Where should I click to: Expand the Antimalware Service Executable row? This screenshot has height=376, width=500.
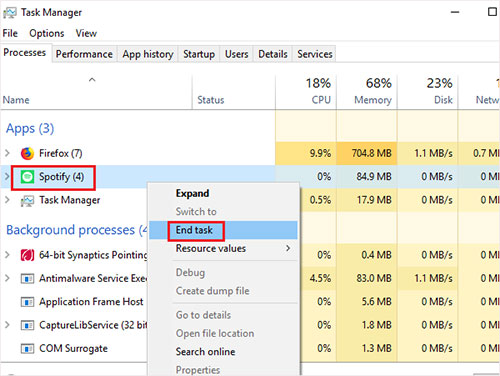(7, 278)
